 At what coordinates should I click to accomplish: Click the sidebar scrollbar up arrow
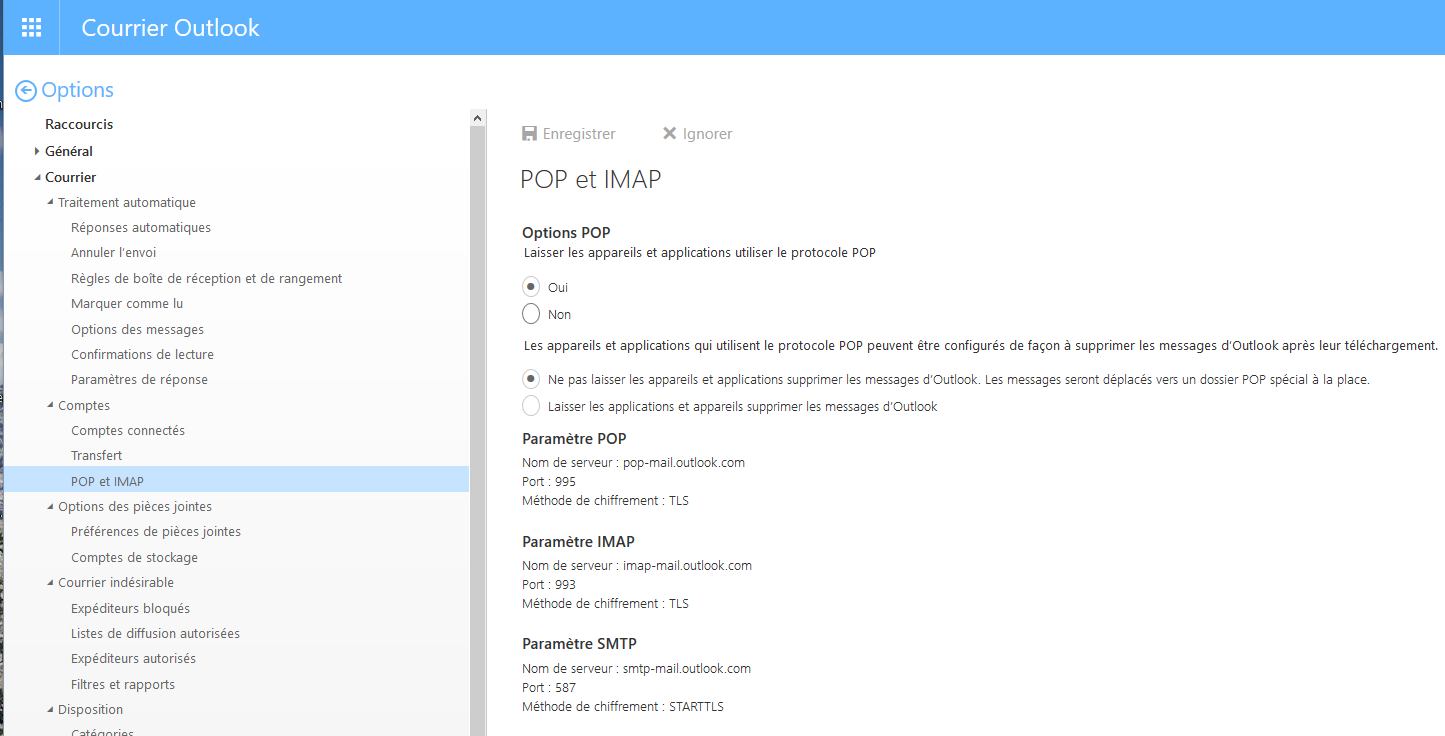(477, 118)
